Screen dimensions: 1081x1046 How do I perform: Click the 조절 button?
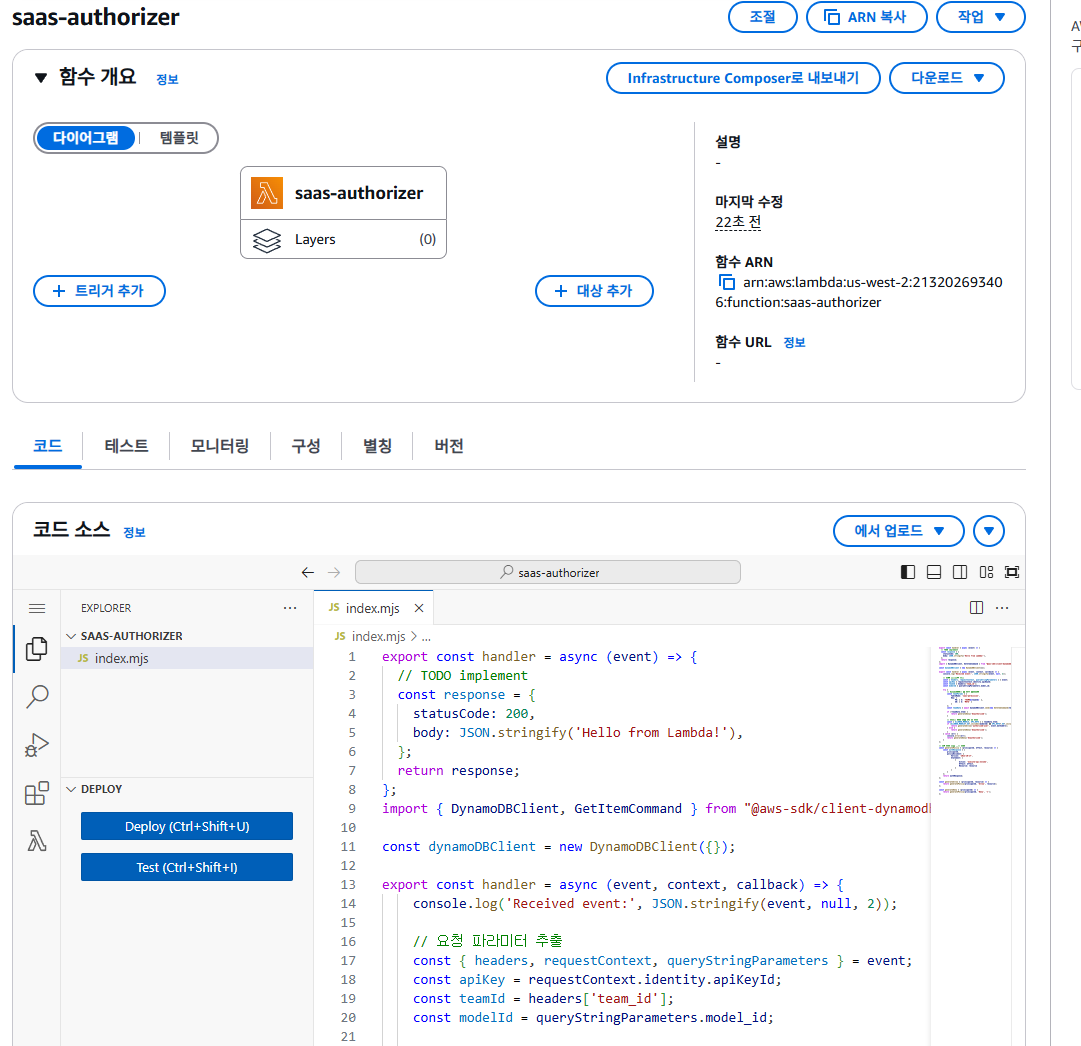click(x=762, y=17)
